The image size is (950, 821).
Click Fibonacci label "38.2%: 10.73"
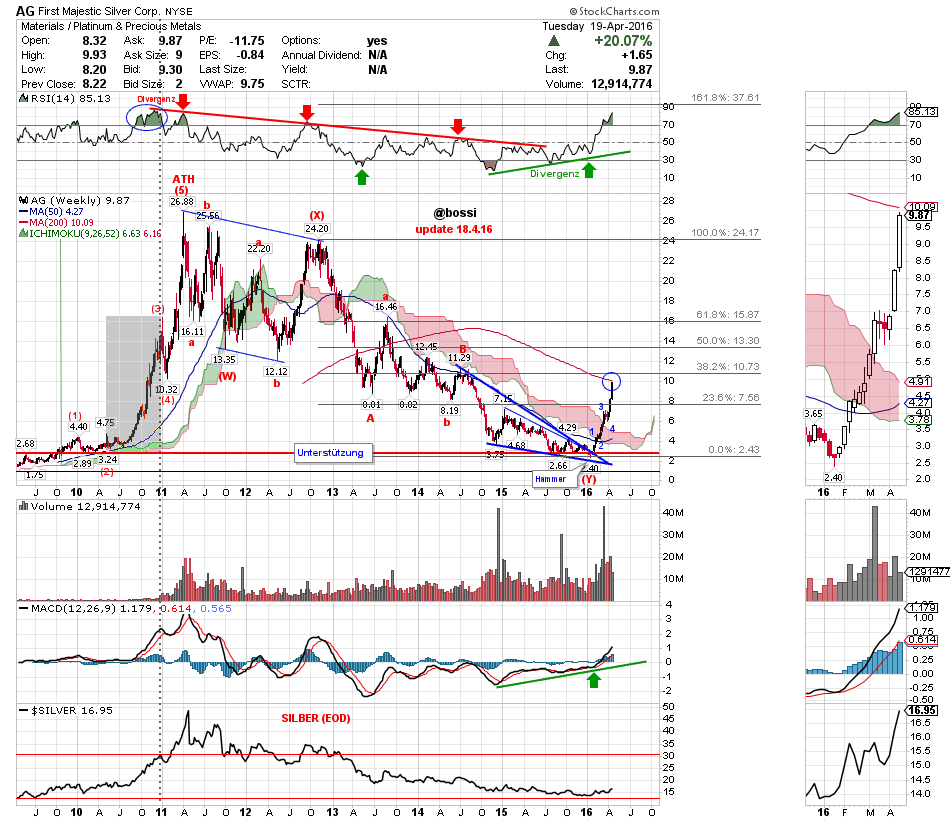(x=728, y=367)
